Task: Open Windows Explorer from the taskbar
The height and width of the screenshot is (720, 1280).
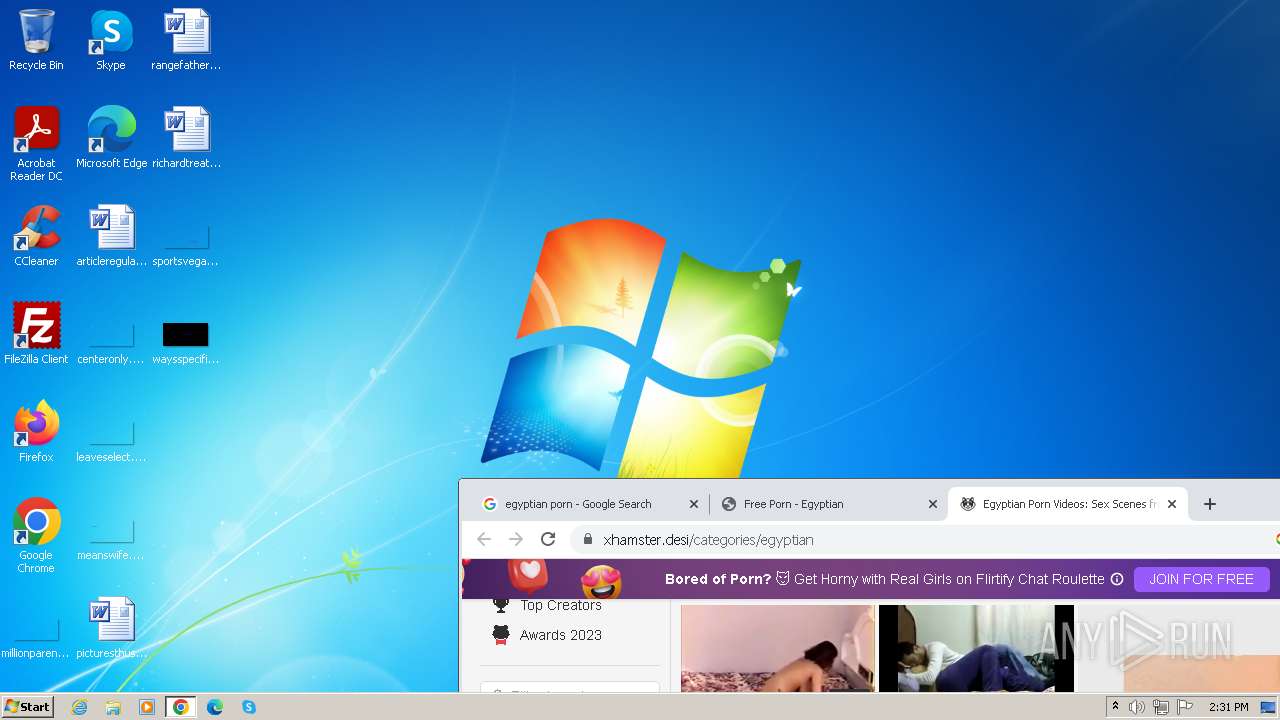Action: pos(113,707)
